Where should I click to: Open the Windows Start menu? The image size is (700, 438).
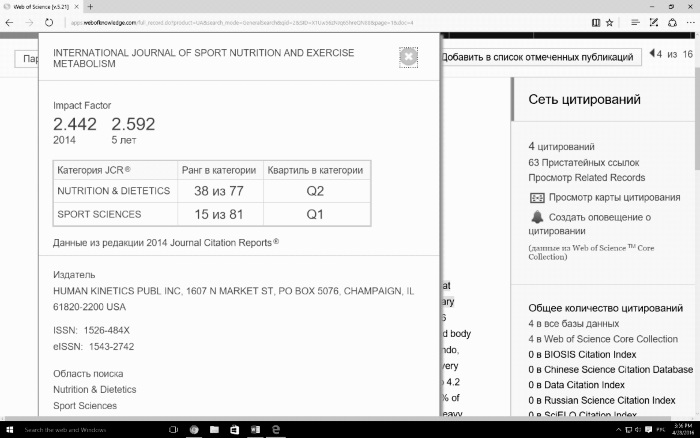coord(9,430)
